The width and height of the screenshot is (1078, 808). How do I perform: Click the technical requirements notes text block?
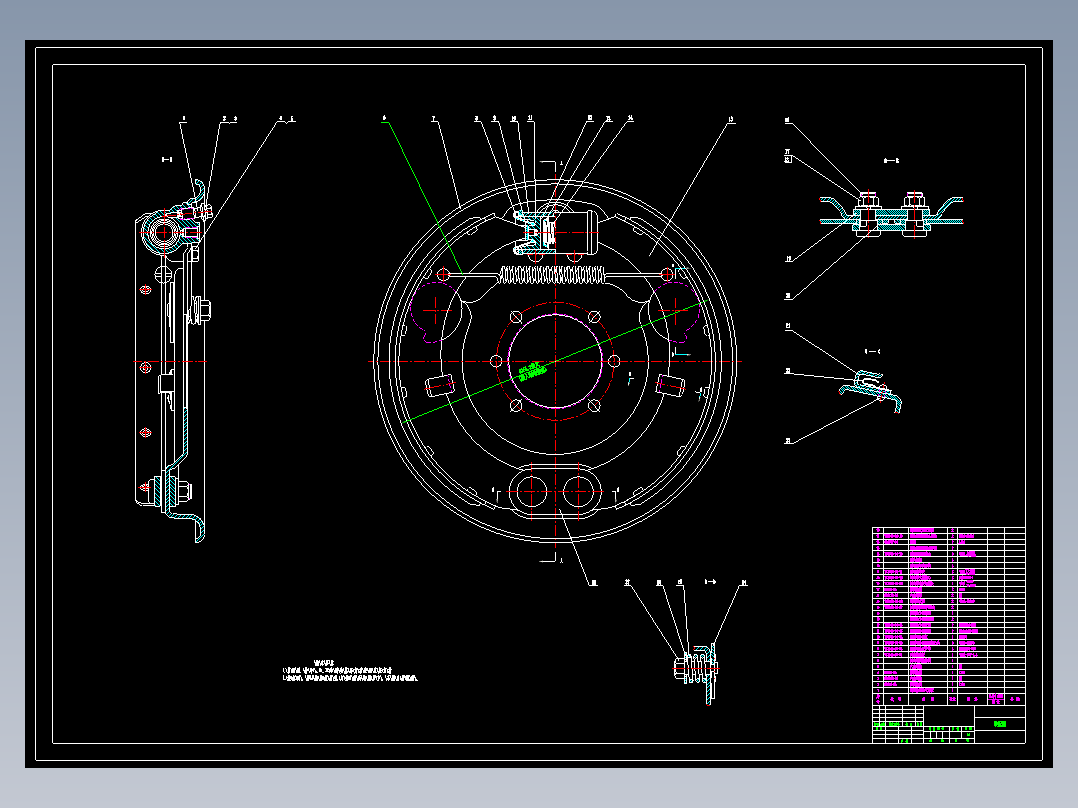pyautogui.click(x=350, y=672)
